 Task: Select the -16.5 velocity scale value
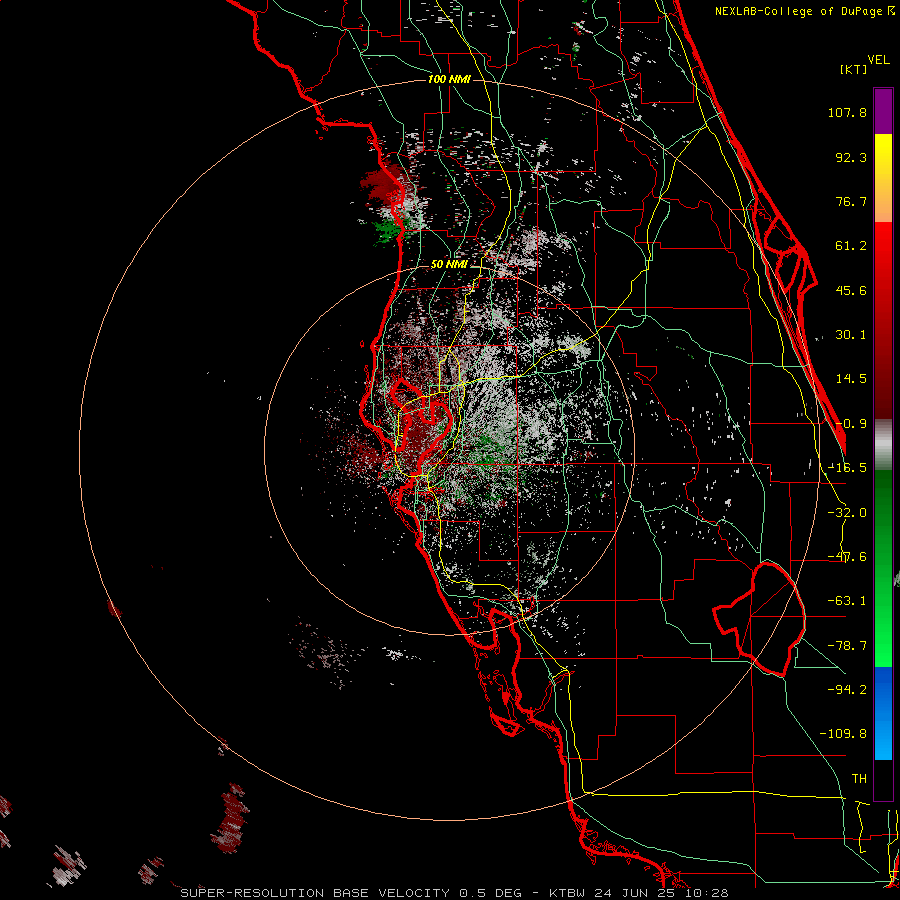[x=847, y=468]
